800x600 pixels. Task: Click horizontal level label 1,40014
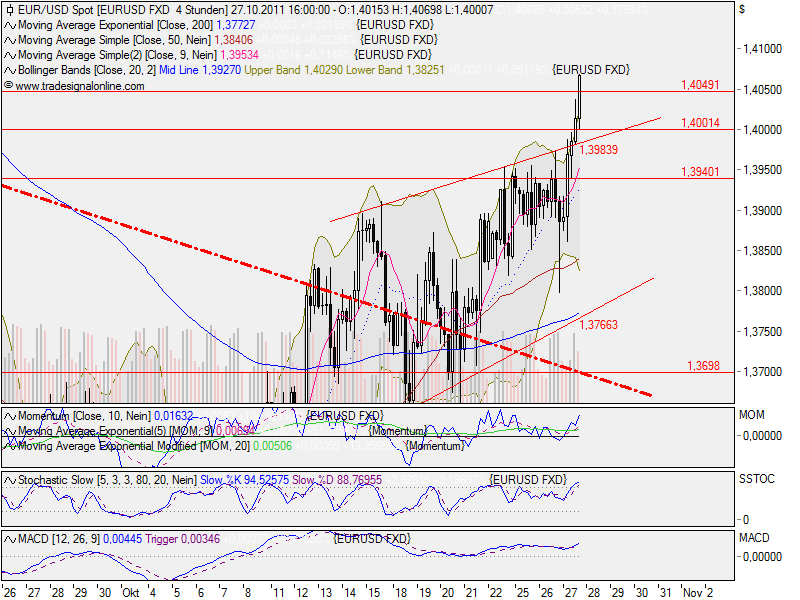[x=701, y=122]
